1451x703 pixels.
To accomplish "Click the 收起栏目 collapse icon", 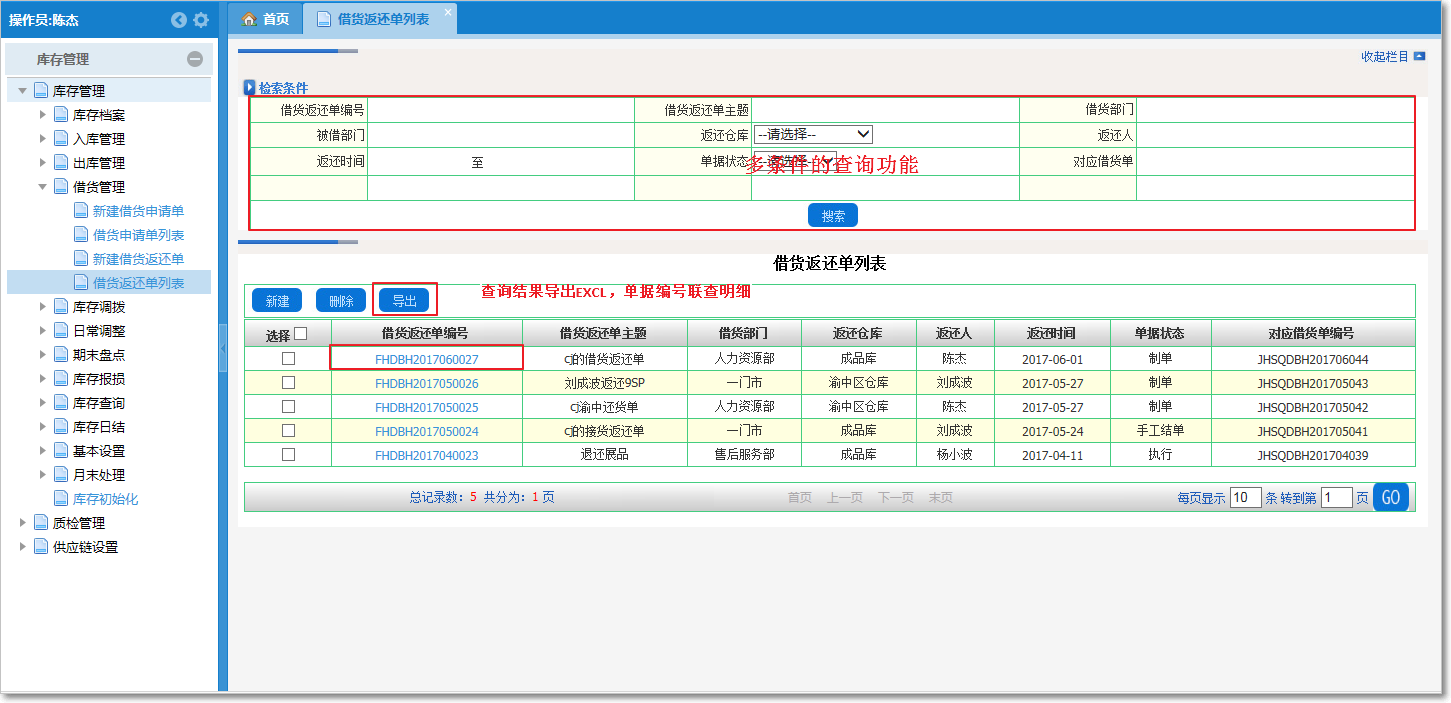I will [1419, 57].
